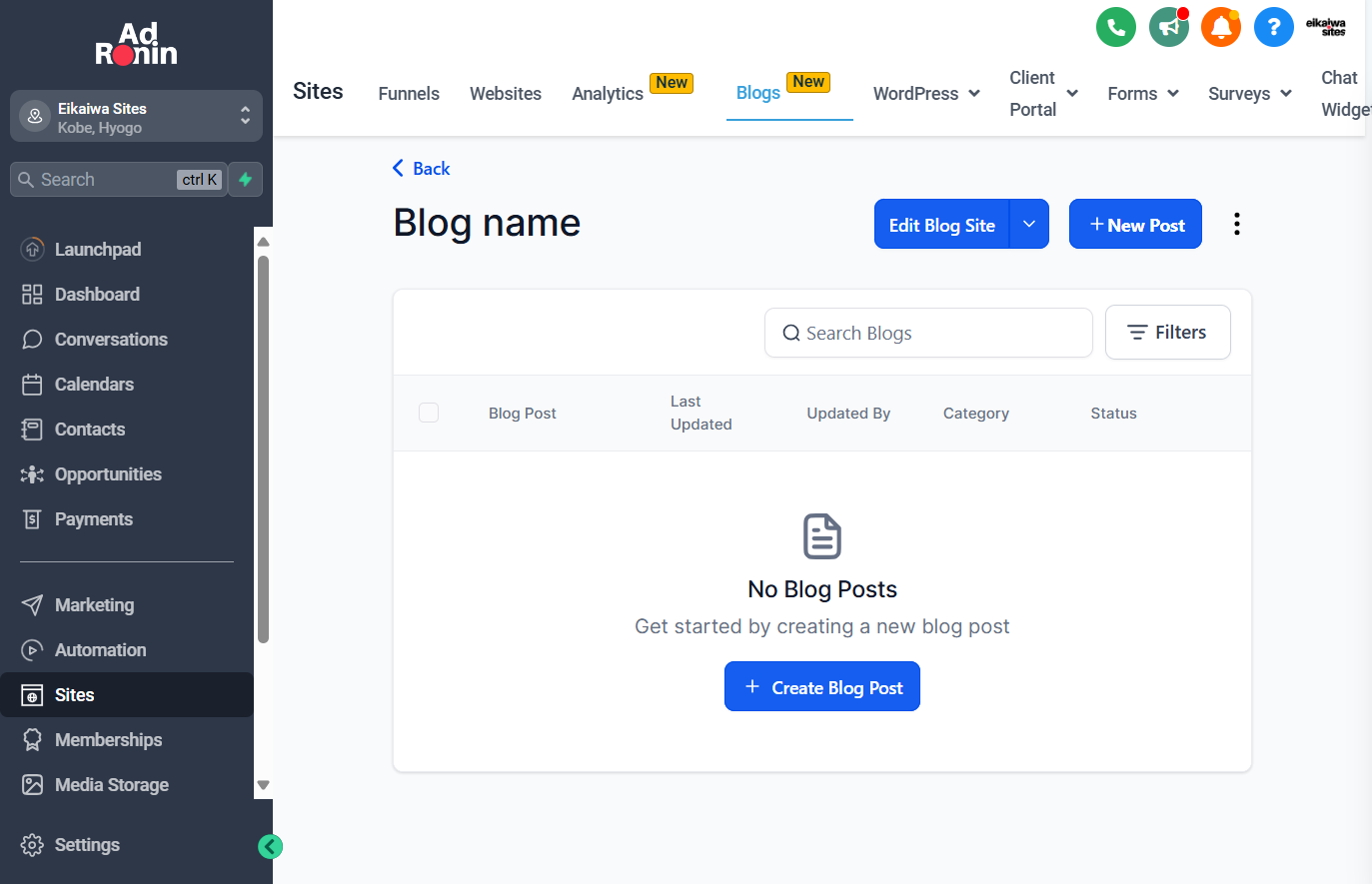Click the Search Blogs input field

click(x=928, y=333)
